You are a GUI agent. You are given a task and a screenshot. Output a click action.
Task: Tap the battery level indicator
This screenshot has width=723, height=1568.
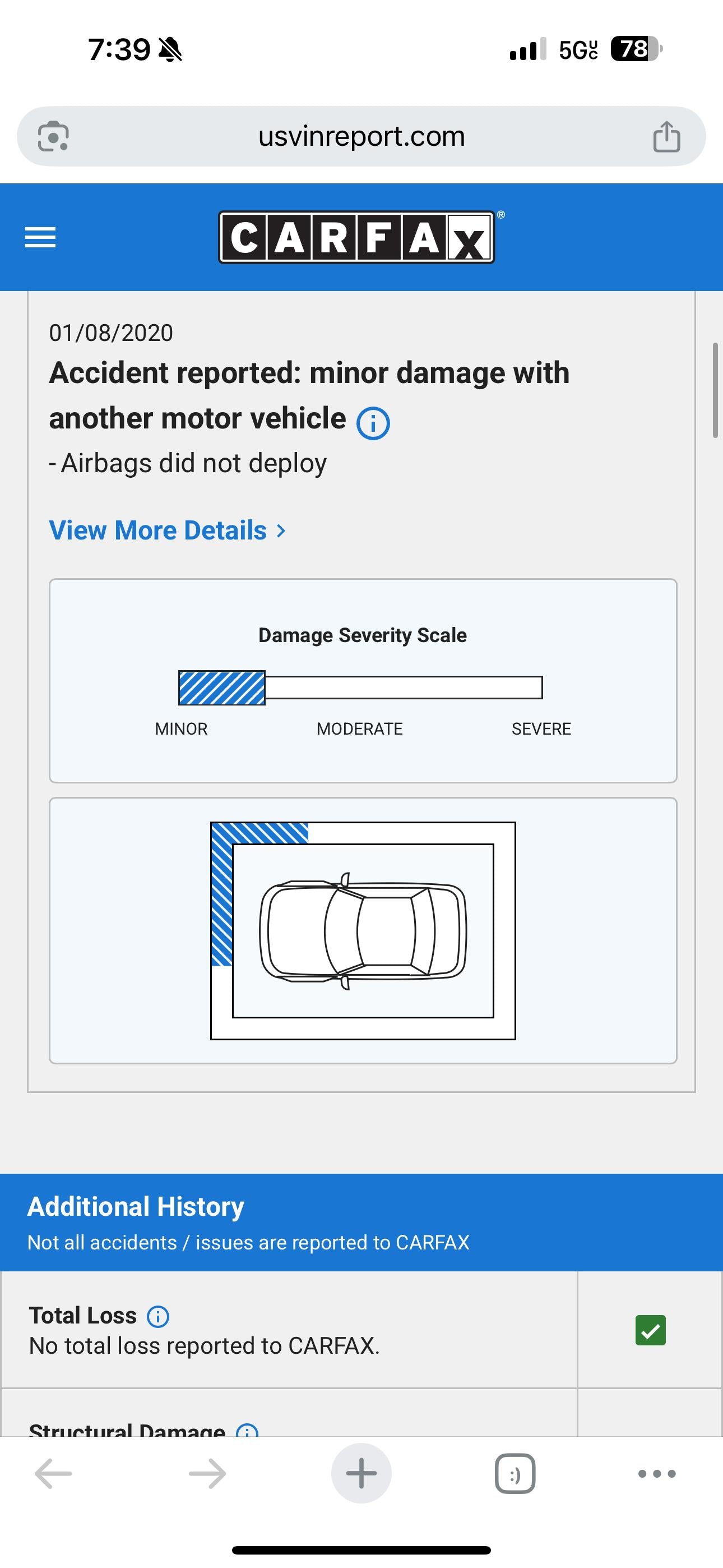click(632, 50)
